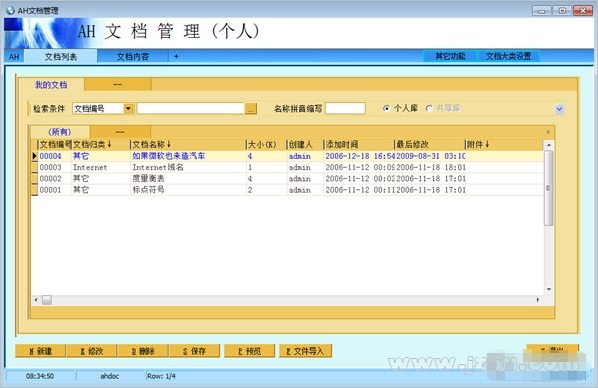
Task: Click document name Internet域名
Action: (x=158, y=167)
